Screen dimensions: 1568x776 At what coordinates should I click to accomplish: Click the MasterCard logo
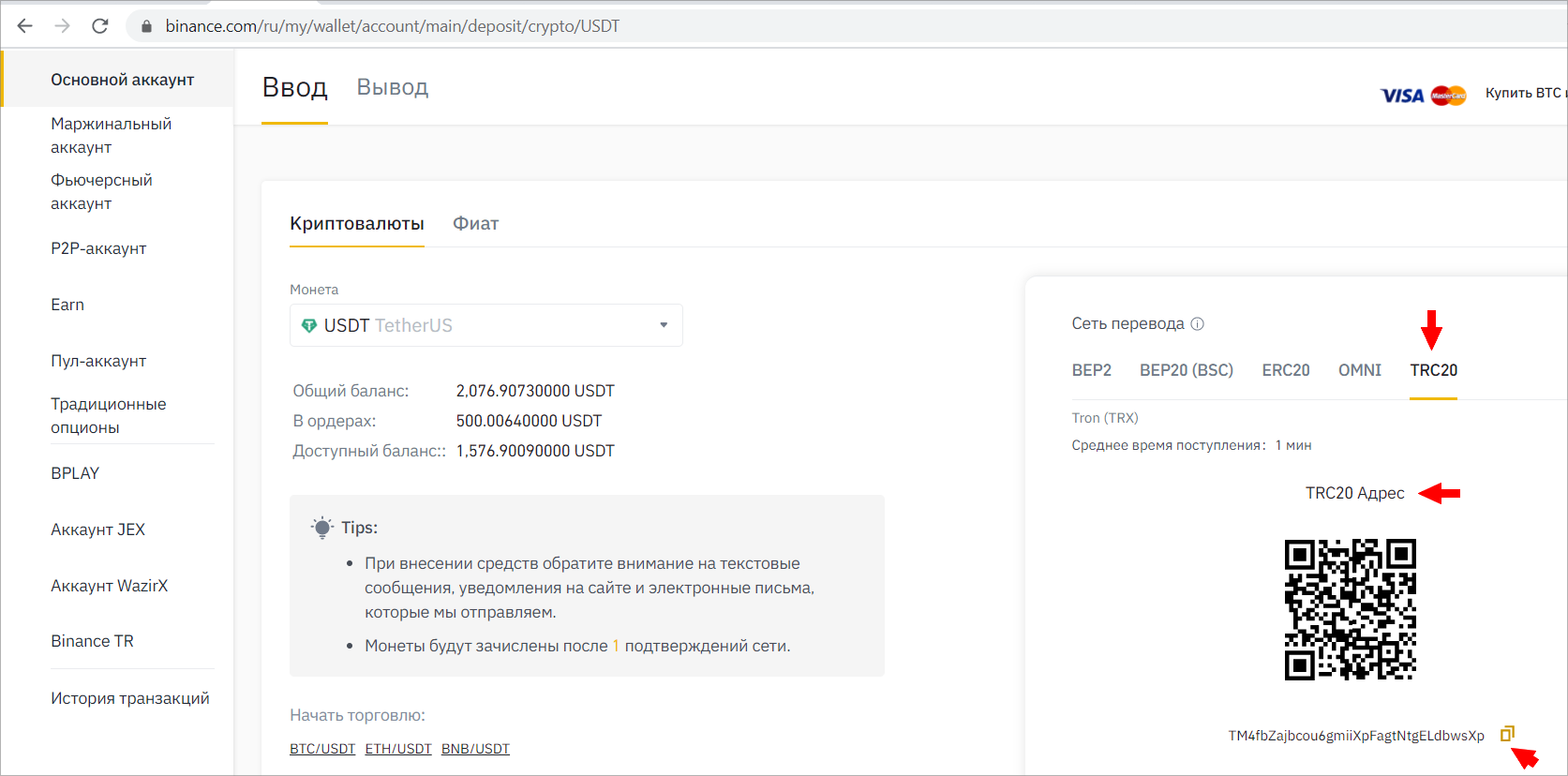pyautogui.click(x=1448, y=96)
